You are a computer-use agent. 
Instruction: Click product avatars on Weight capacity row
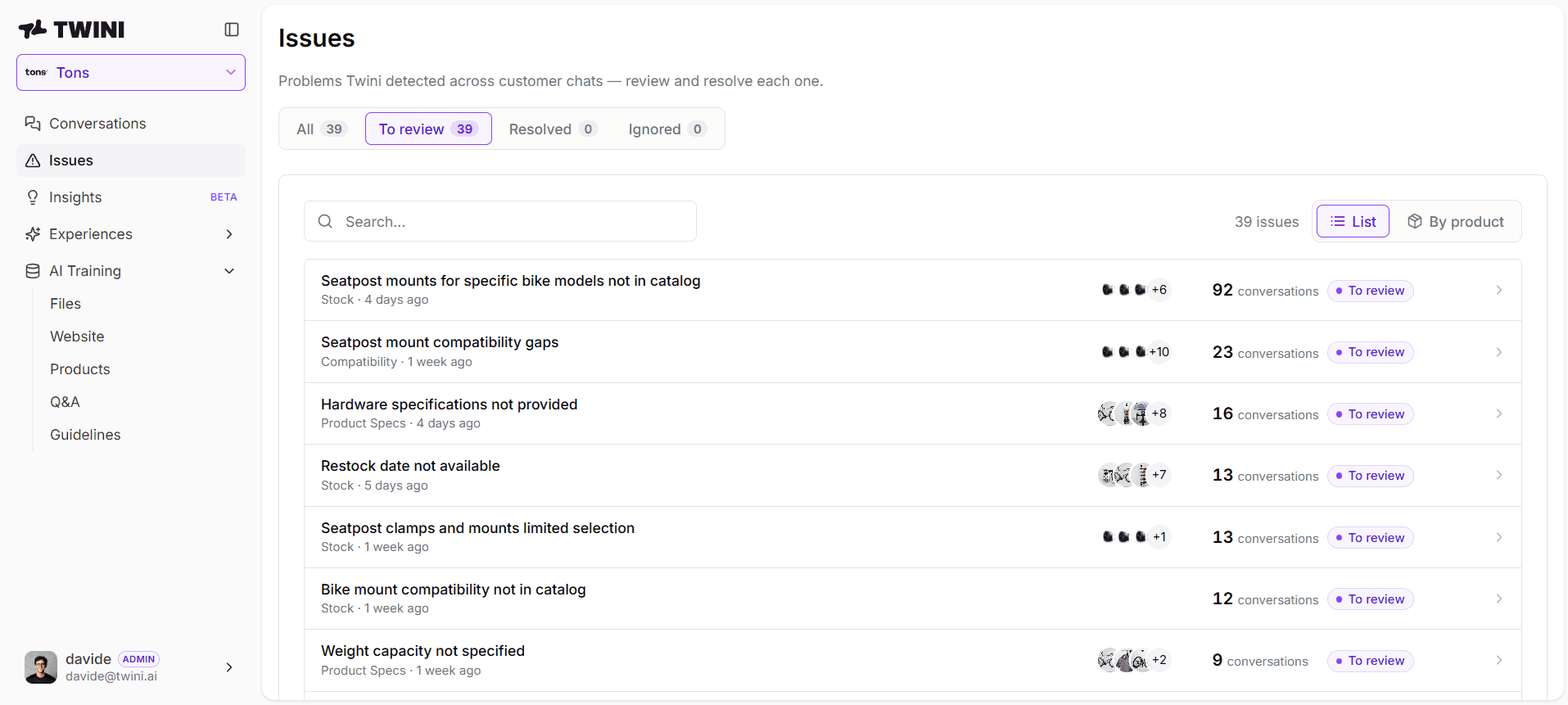[1134, 660]
